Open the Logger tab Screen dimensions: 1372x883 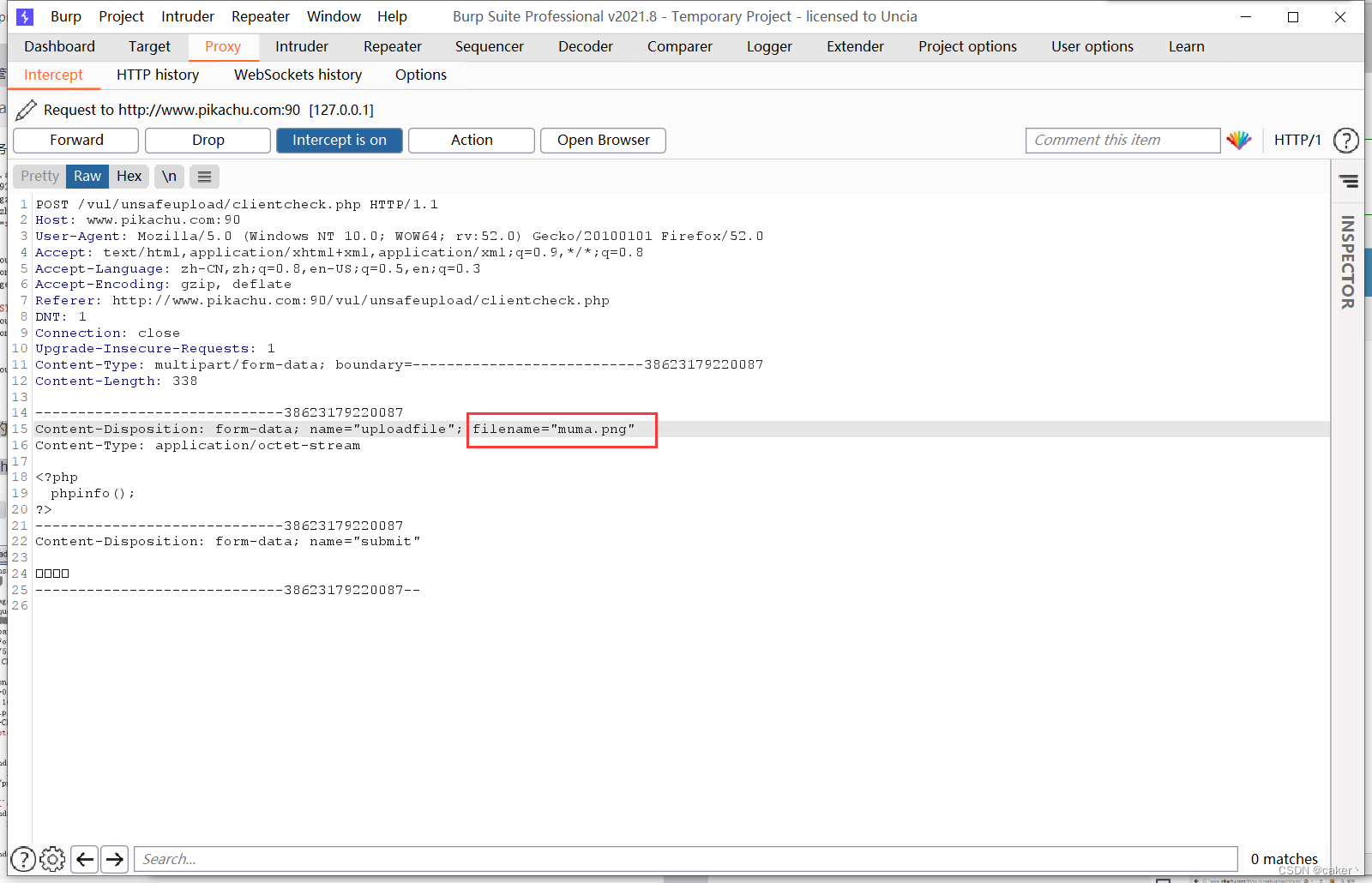tap(769, 46)
